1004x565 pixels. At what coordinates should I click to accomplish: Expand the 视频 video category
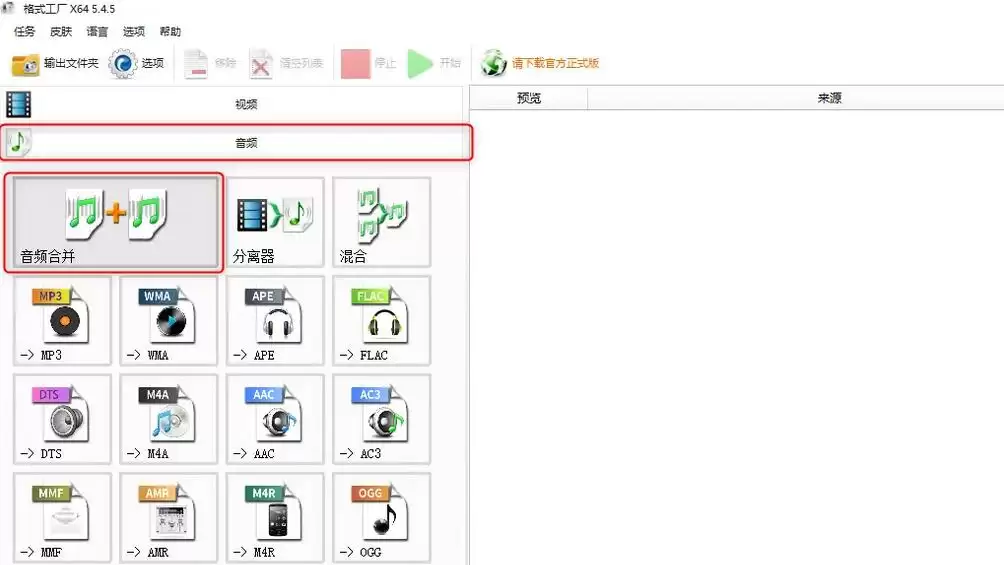click(232, 104)
